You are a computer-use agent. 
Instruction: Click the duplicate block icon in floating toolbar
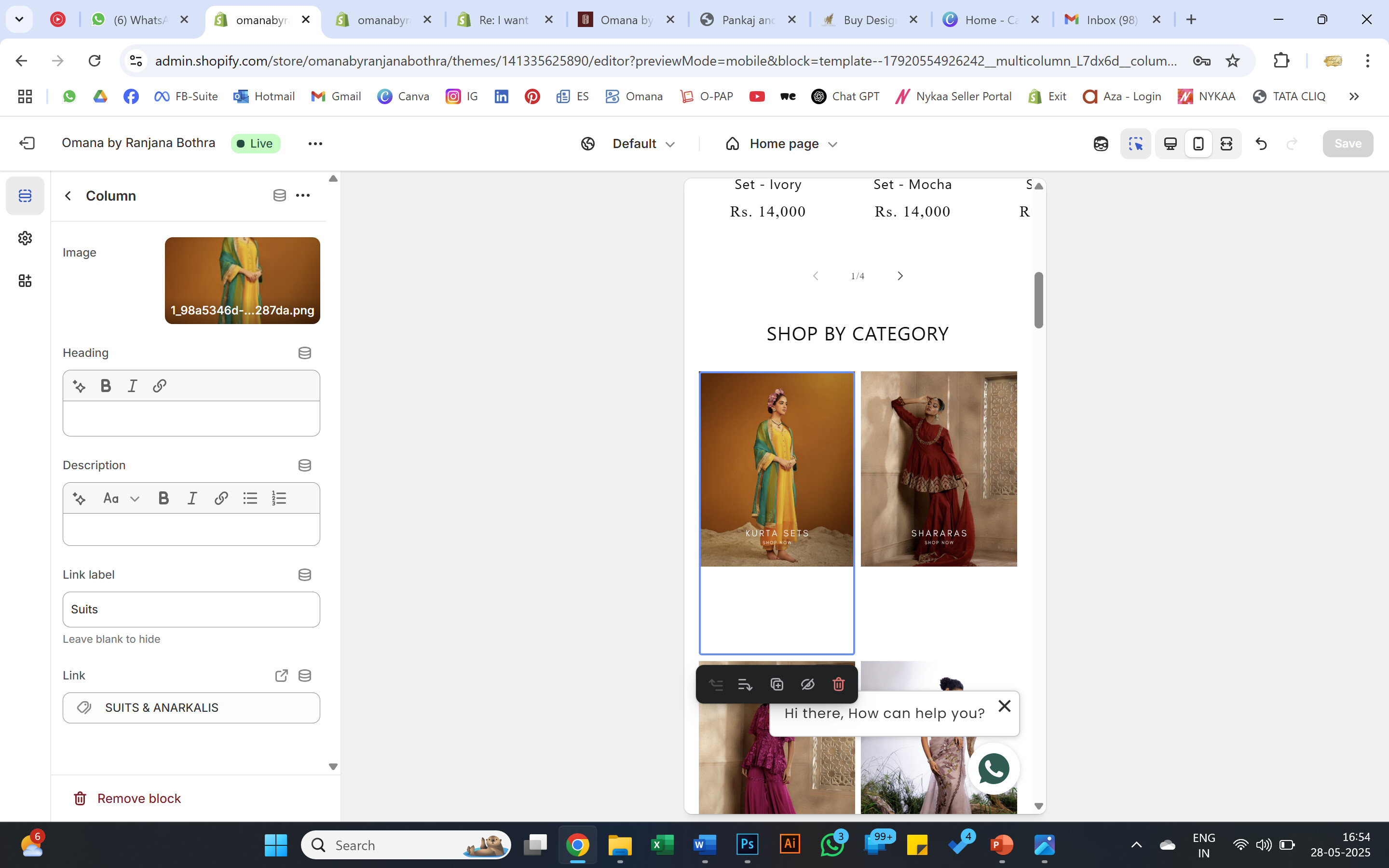[776, 684]
